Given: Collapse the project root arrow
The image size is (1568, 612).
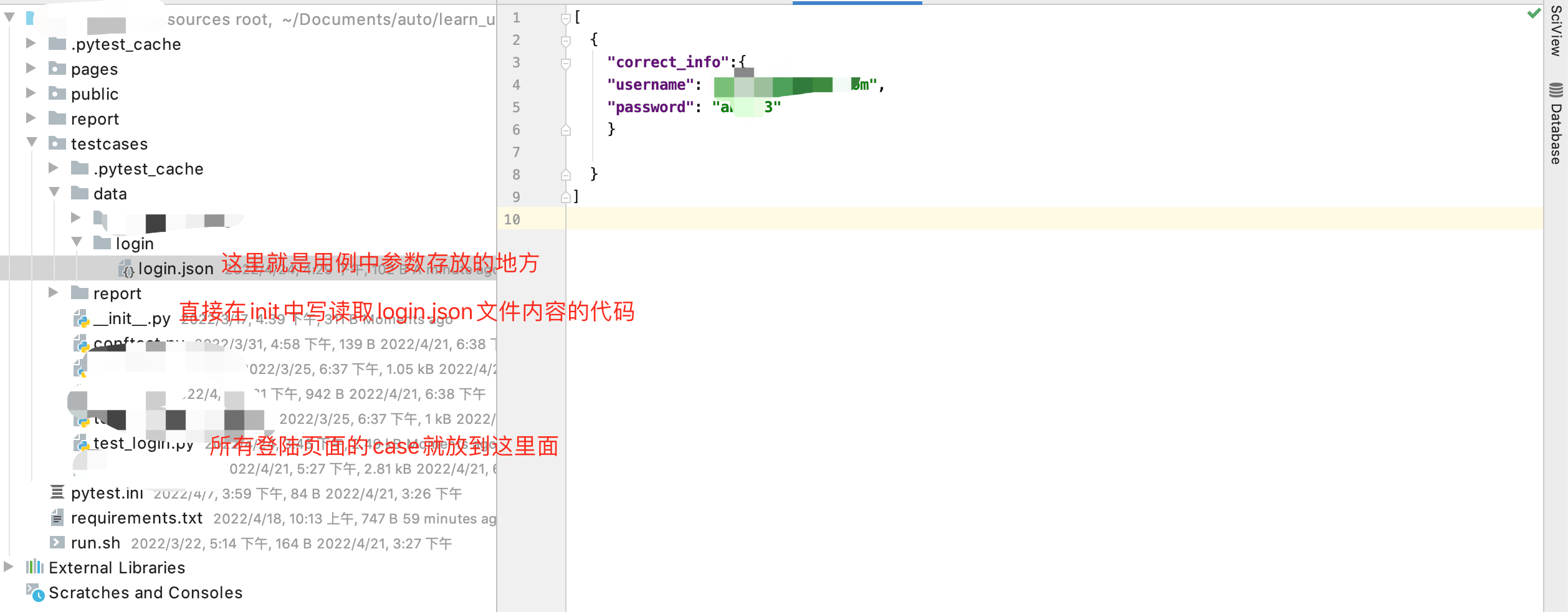Looking at the screenshot, I should pos(9,18).
